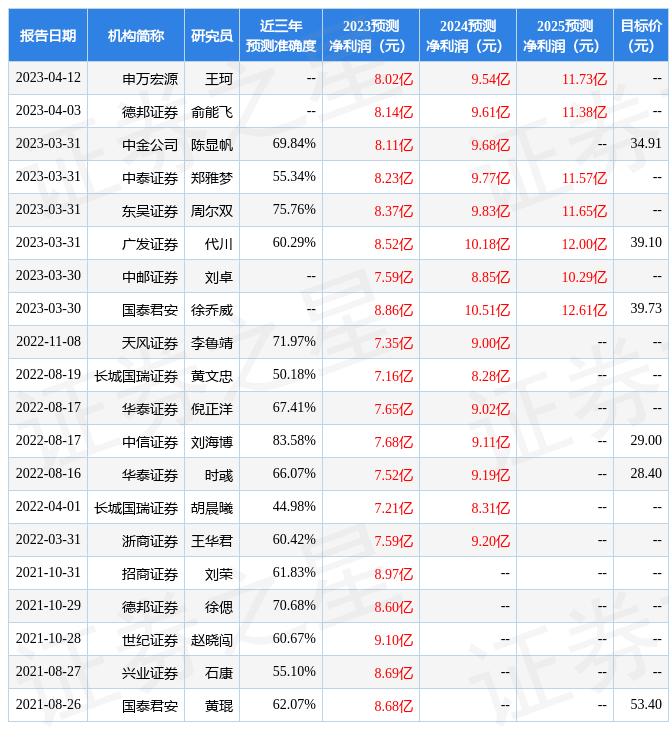Click the 2023预测净利润 column header
This screenshot has height=730, width=669.
pyautogui.click(x=371, y=36)
